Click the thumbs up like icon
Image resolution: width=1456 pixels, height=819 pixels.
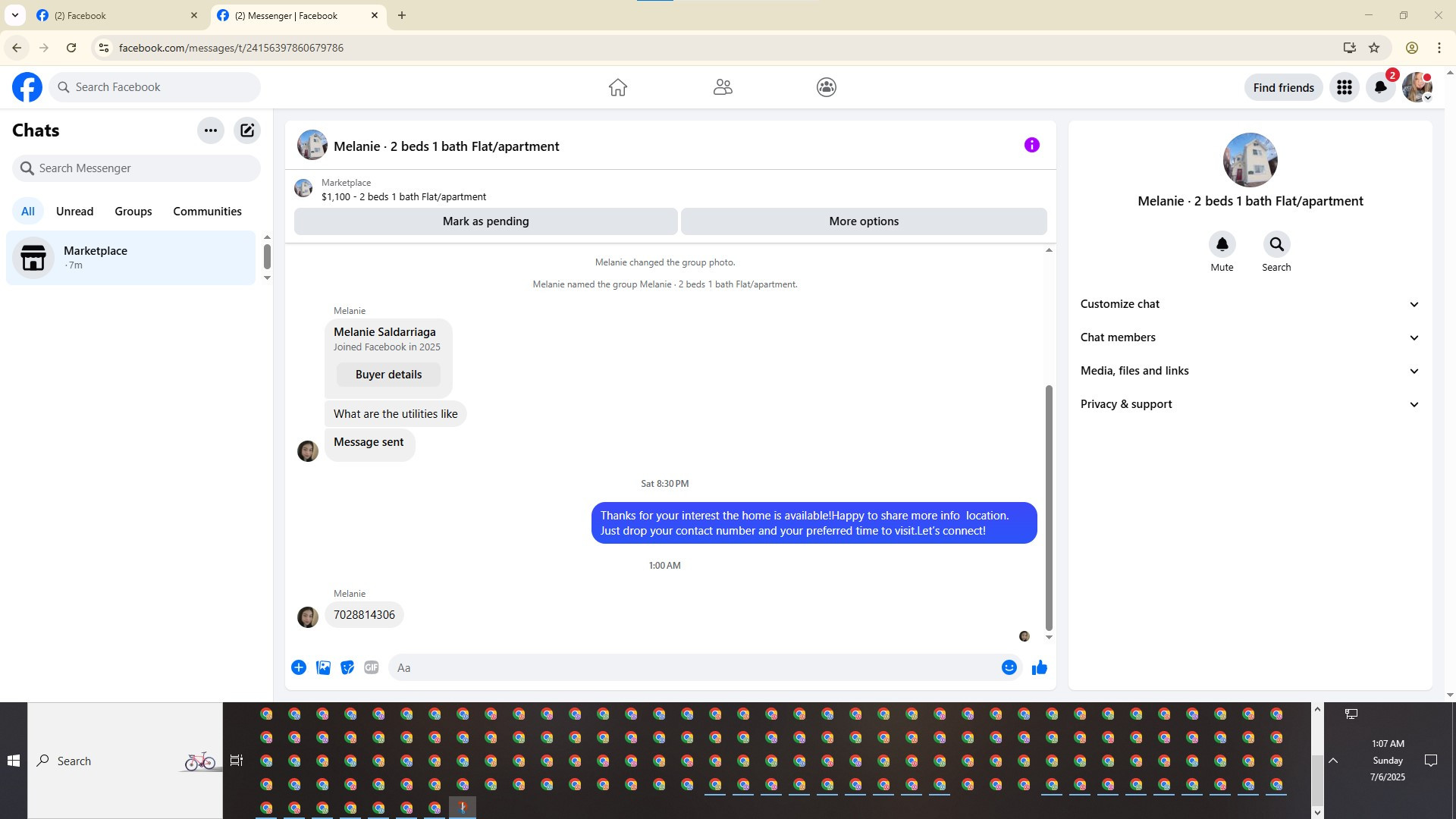(x=1039, y=667)
